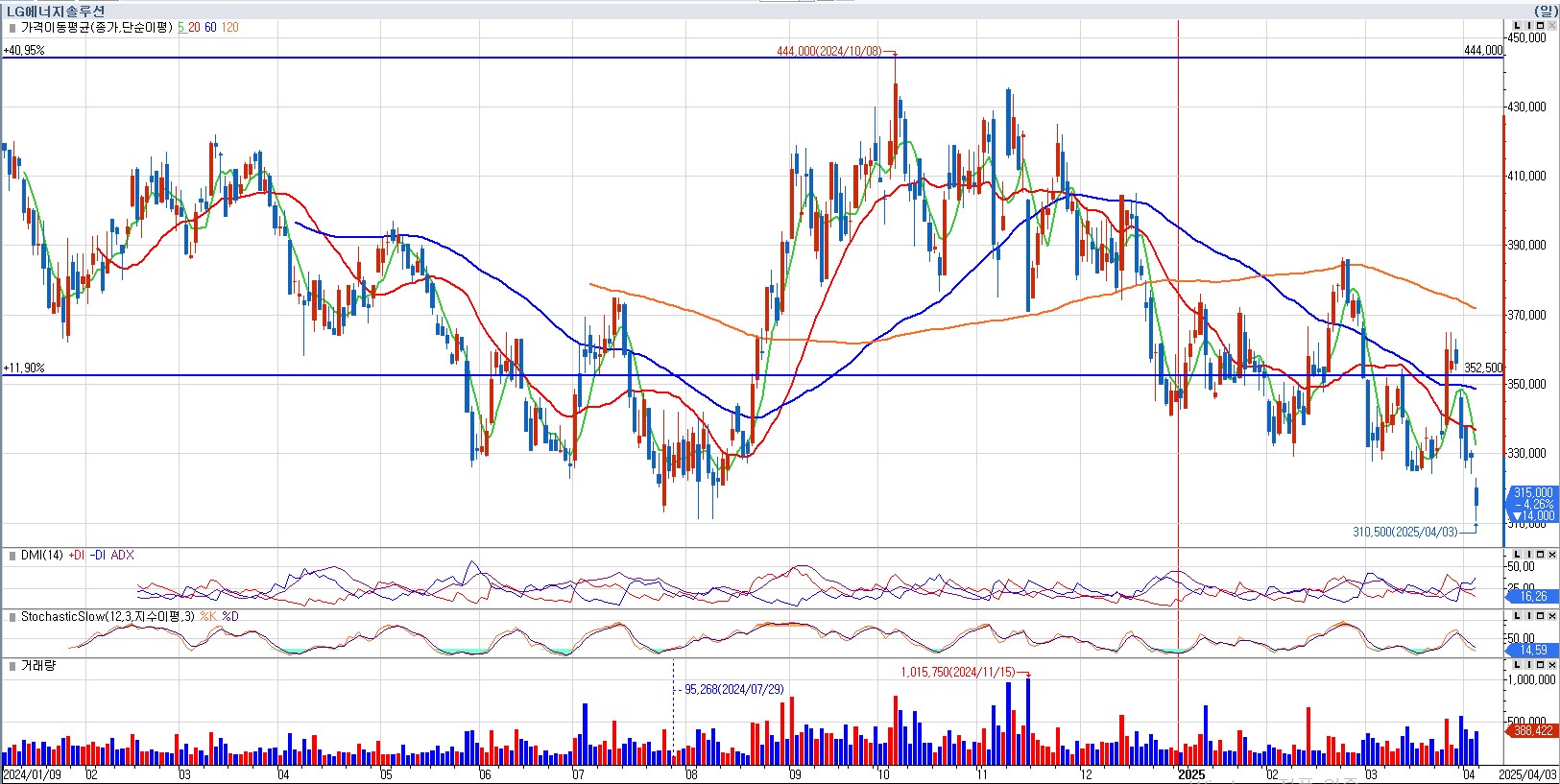Click the 95,268(2024/07/29) volume low annotation
The width and height of the screenshot is (1560, 784).
tap(733, 690)
